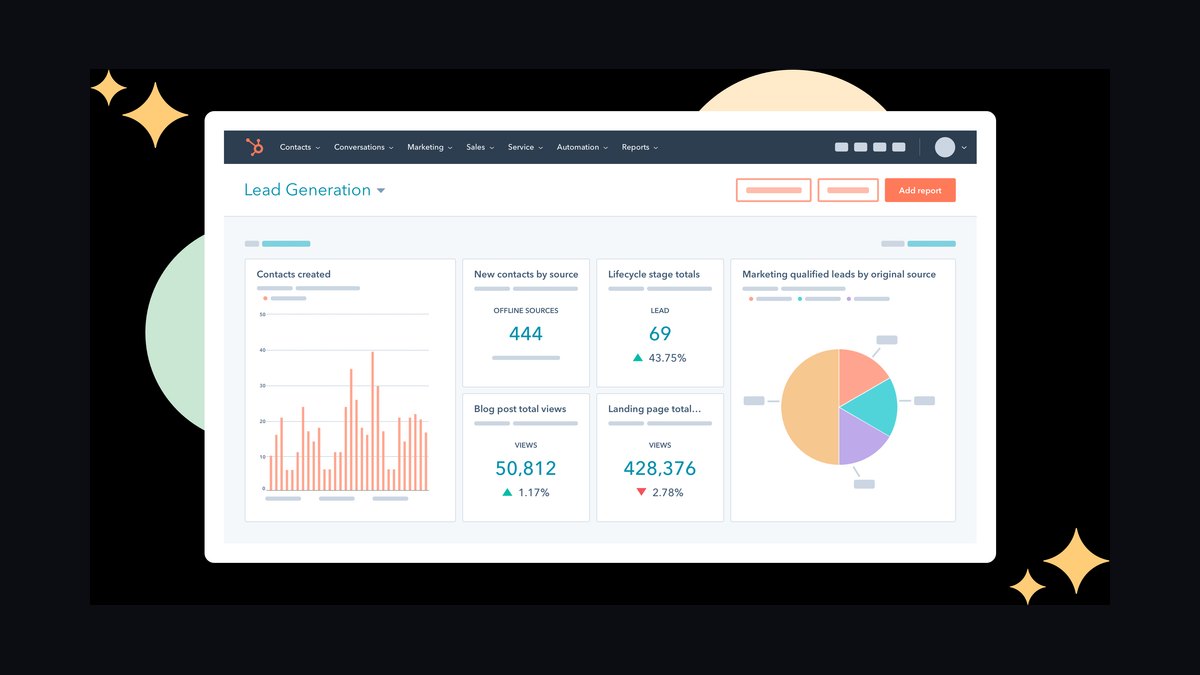Open the New contacts by source report

coord(526,274)
